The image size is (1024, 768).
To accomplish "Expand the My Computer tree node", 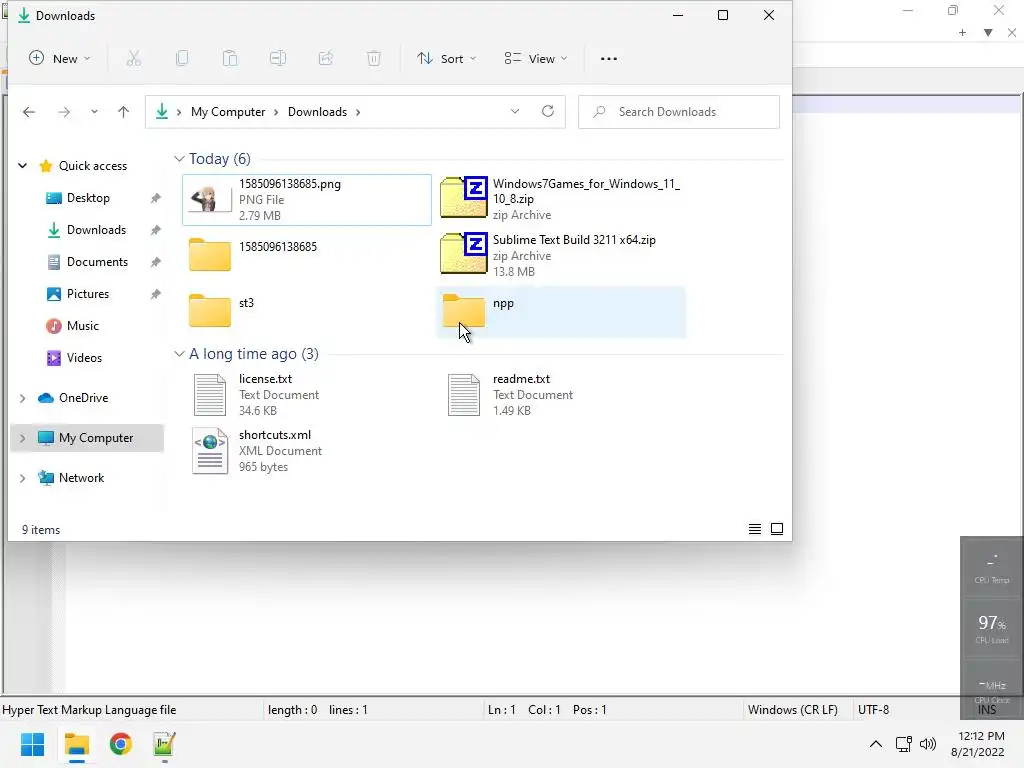I will [22, 438].
